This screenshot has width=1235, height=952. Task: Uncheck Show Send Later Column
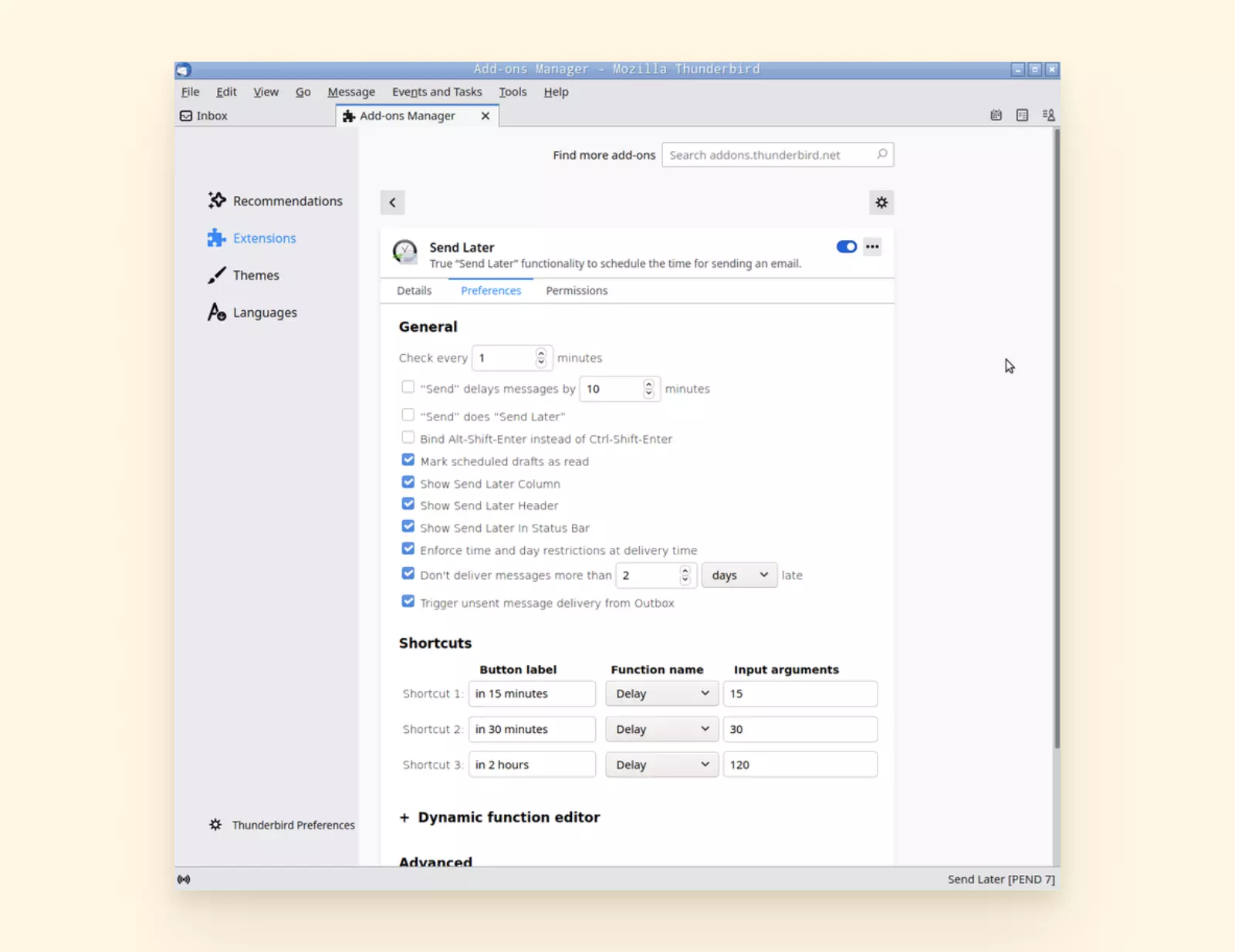point(408,481)
